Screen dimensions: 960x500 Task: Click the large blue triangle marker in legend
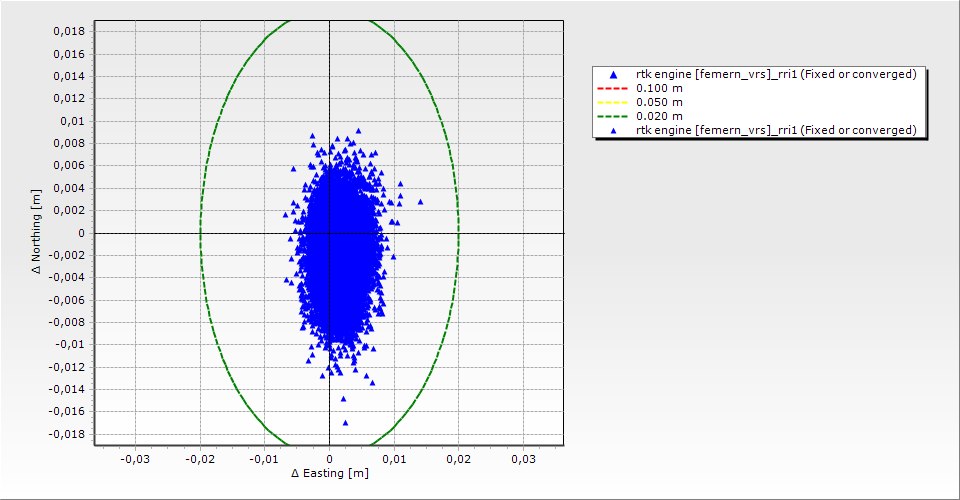coord(613,75)
